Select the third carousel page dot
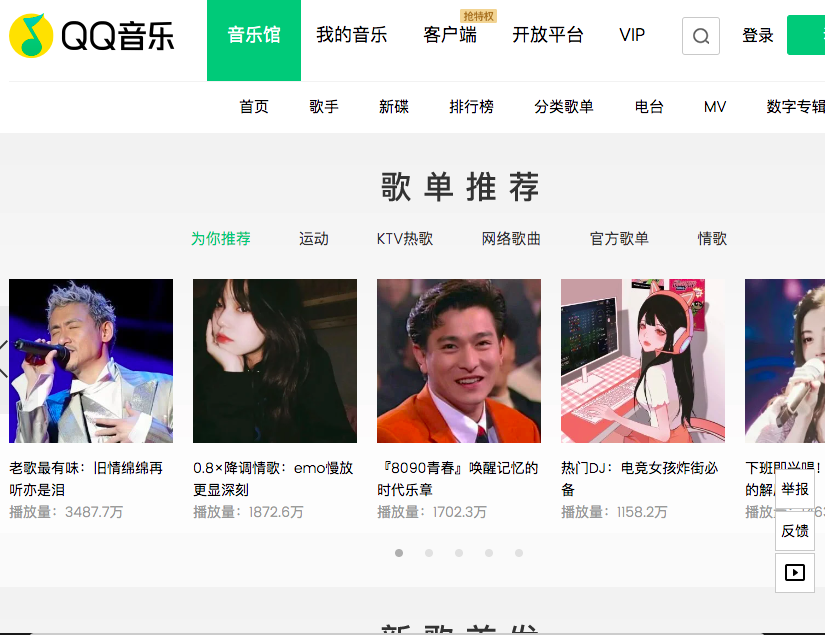The height and width of the screenshot is (635, 825). (x=459, y=553)
